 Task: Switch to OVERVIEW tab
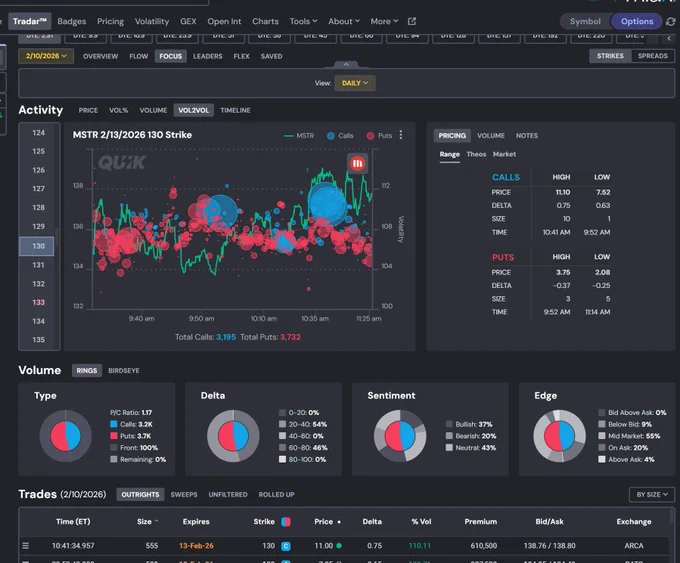click(100, 56)
